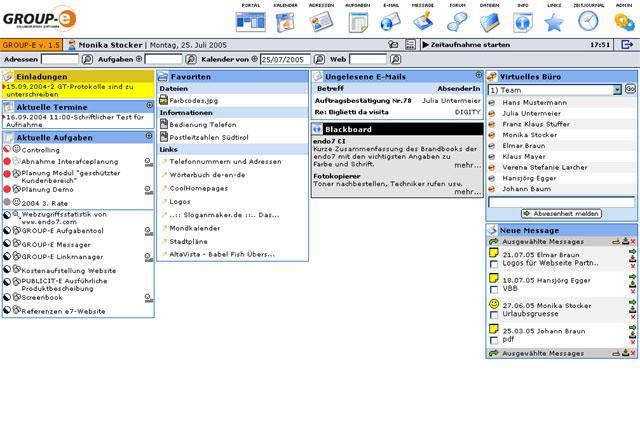Open the Team dropdown in Virtuelles Büro

(555, 90)
